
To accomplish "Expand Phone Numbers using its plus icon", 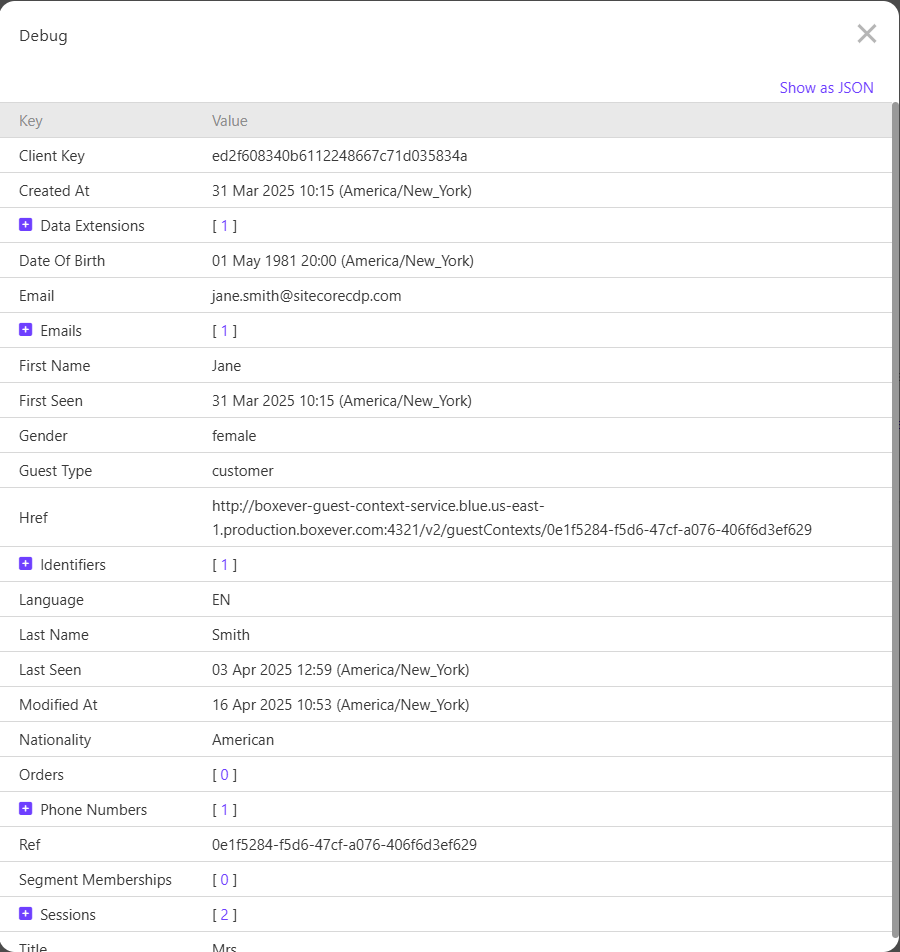I will 26,809.
